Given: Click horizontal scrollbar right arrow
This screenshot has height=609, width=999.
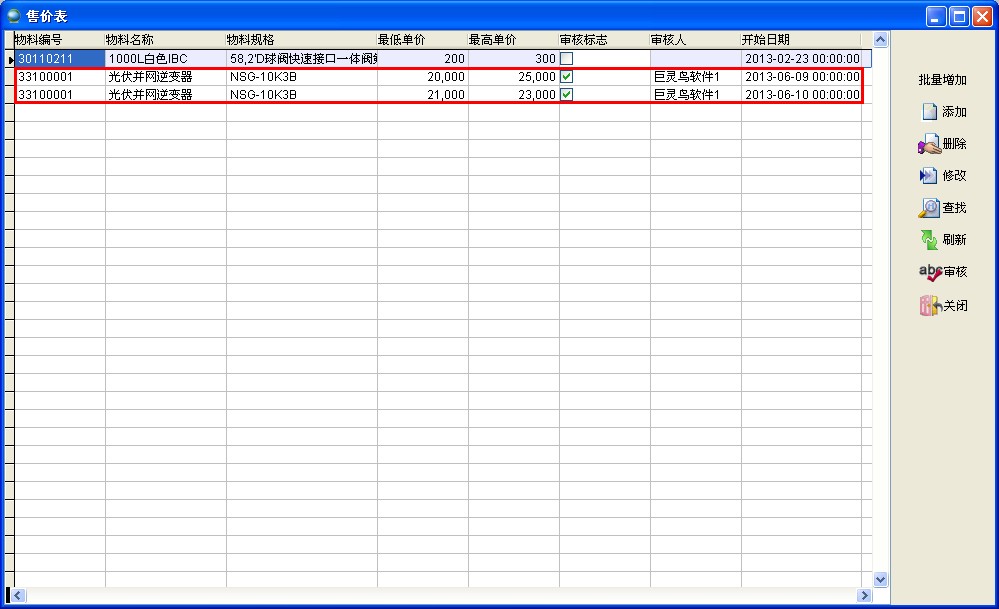Looking at the screenshot, I should pos(864,595).
